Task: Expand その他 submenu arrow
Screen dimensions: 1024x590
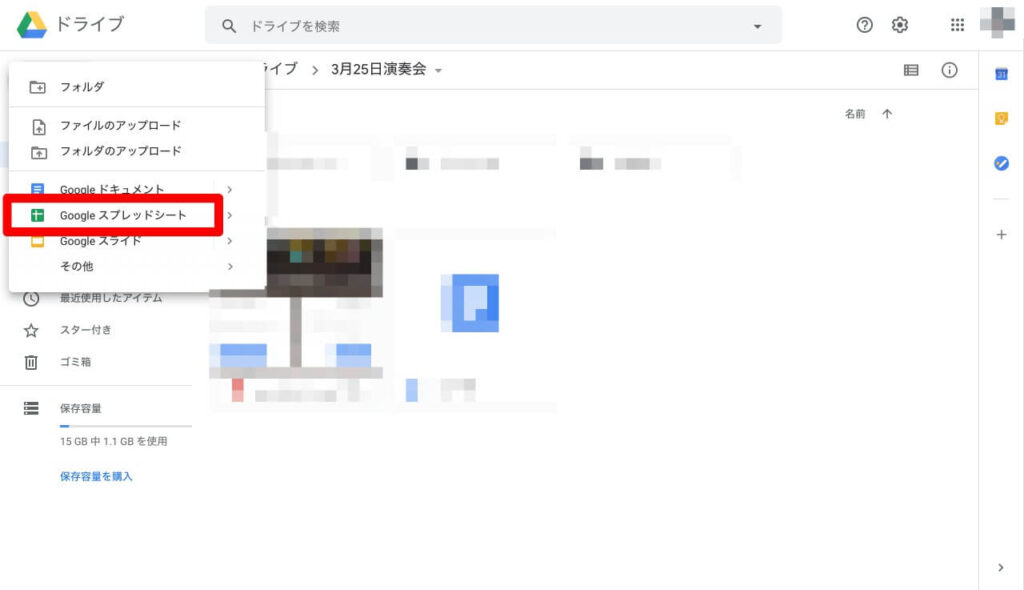Action: 229,267
